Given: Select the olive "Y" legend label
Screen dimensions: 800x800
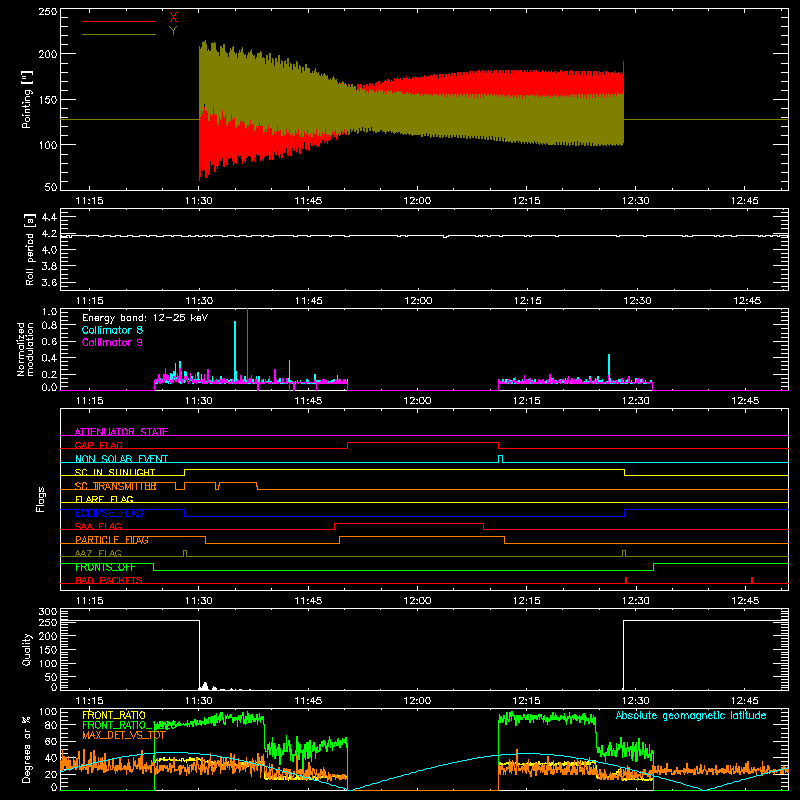Looking at the screenshot, I should pos(173,31).
